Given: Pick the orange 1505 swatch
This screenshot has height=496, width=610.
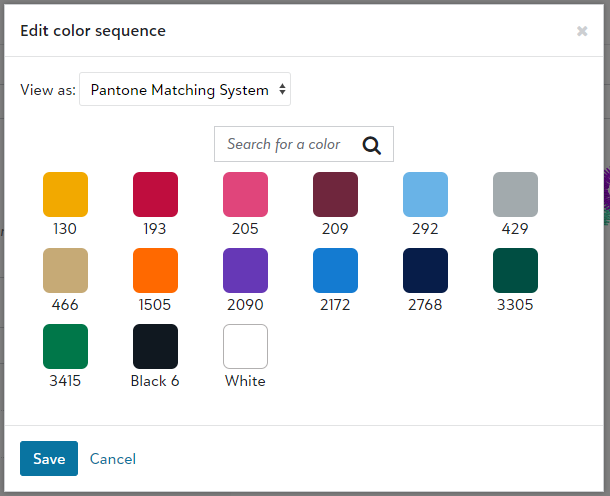Looking at the screenshot, I should tap(155, 270).
